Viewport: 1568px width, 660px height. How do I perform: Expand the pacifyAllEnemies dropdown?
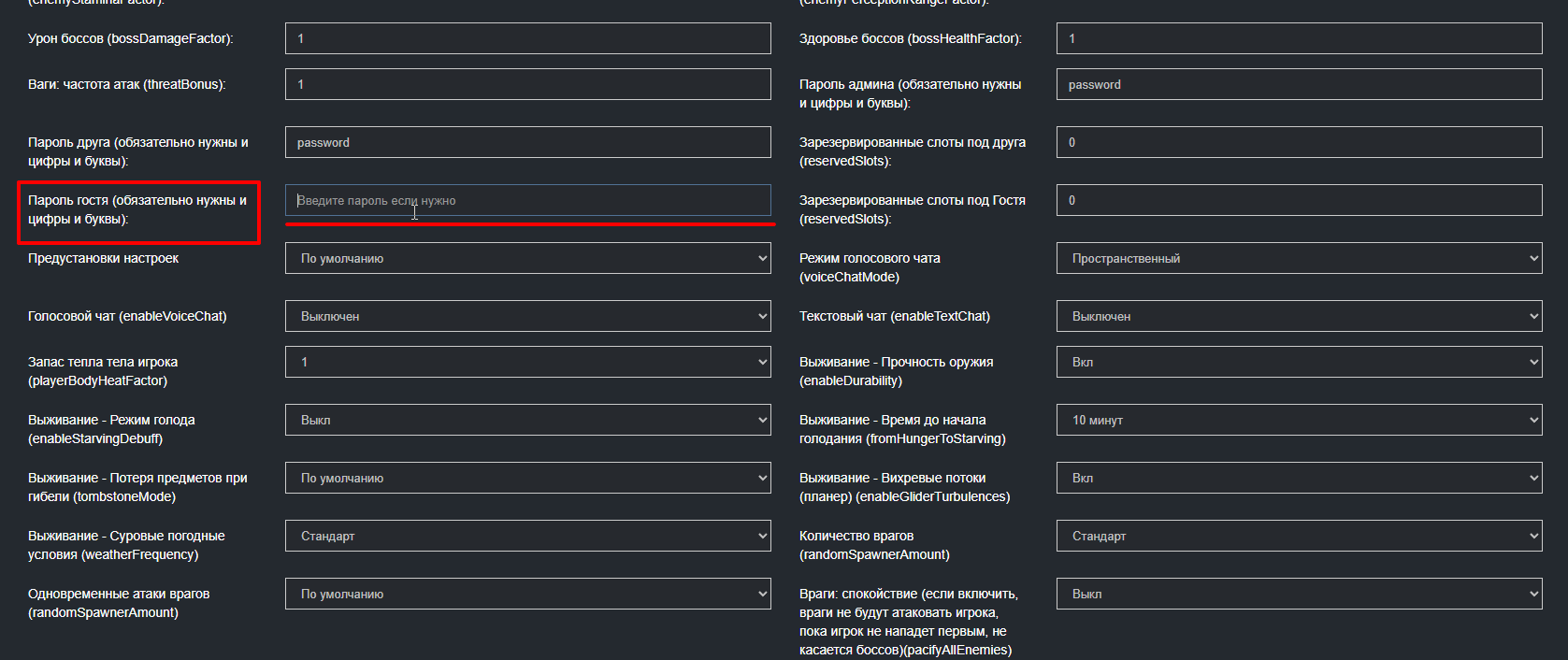[x=1299, y=594]
